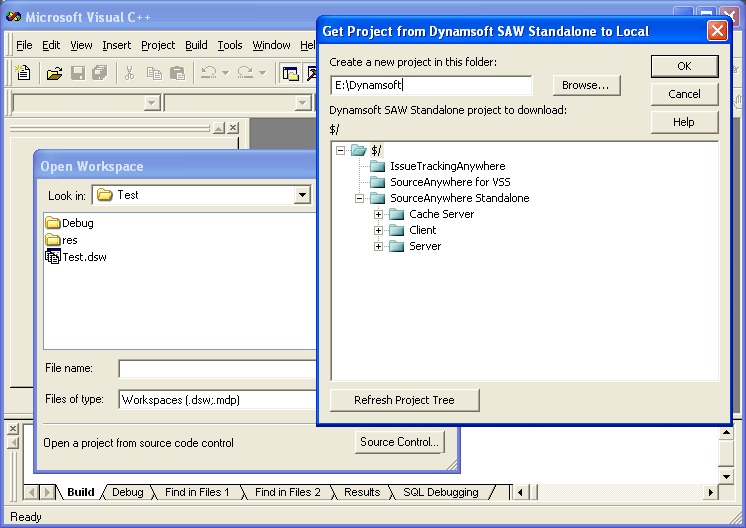
Task: Select SourceAnywhere for VSS folder
Action: pyautogui.click(x=450, y=182)
